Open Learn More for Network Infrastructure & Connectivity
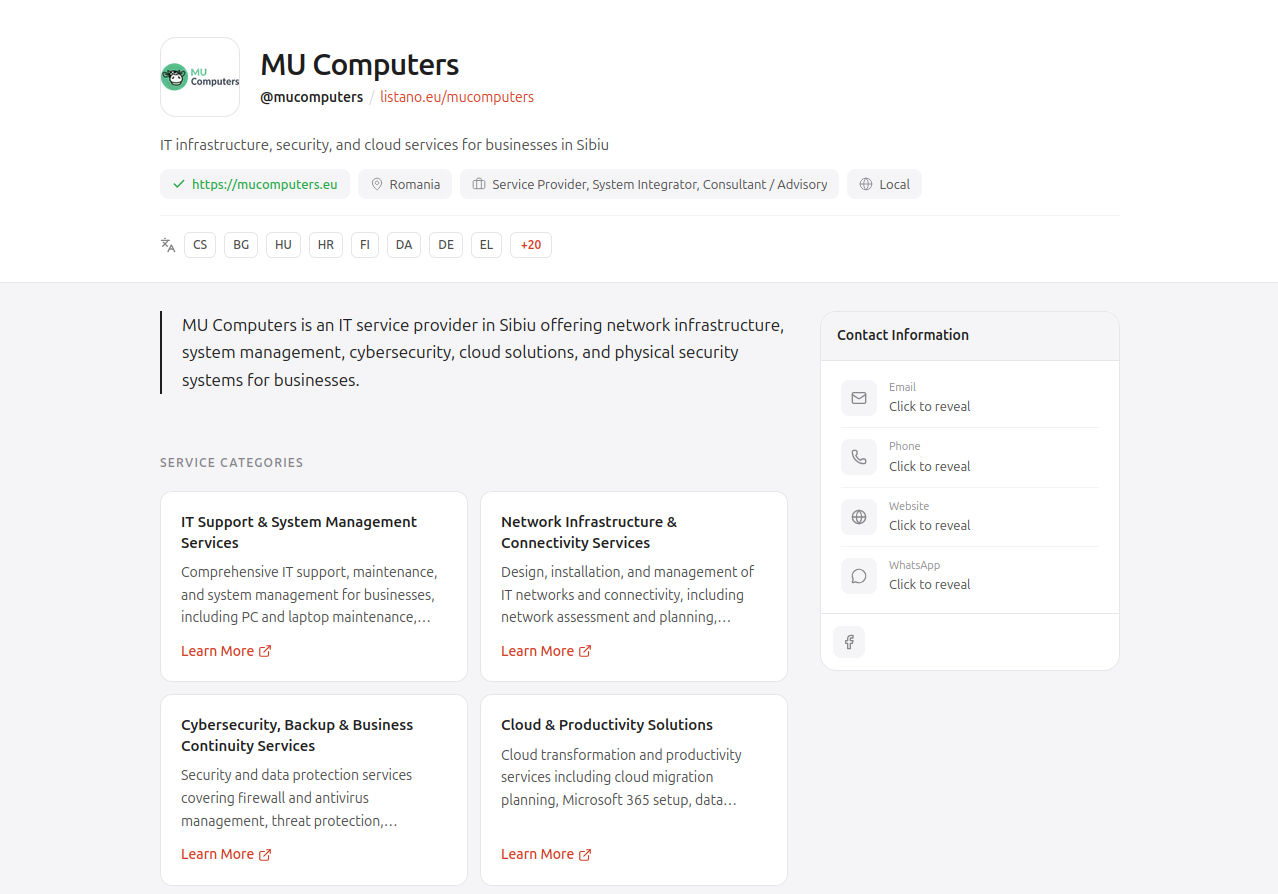 coord(546,651)
